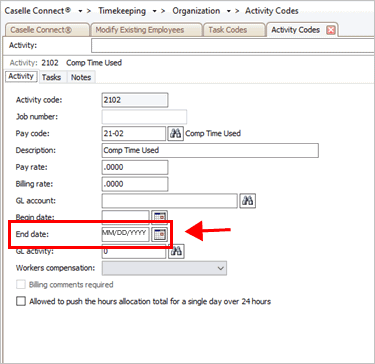This screenshot has height=364, width=375.
Task: Open pay code lookup binoculars icon
Action: point(175,134)
